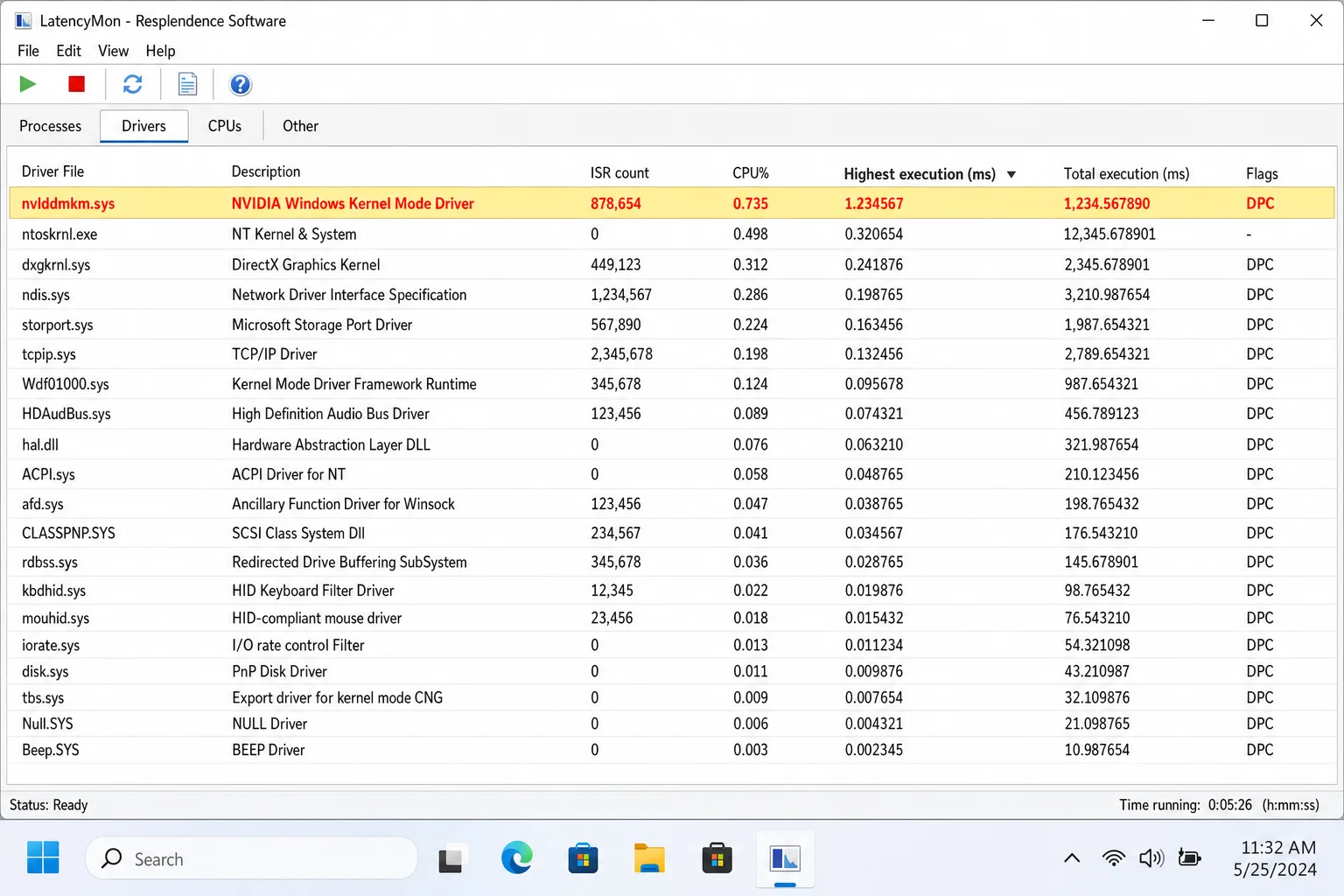Sort by ISR count column header

(x=619, y=172)
